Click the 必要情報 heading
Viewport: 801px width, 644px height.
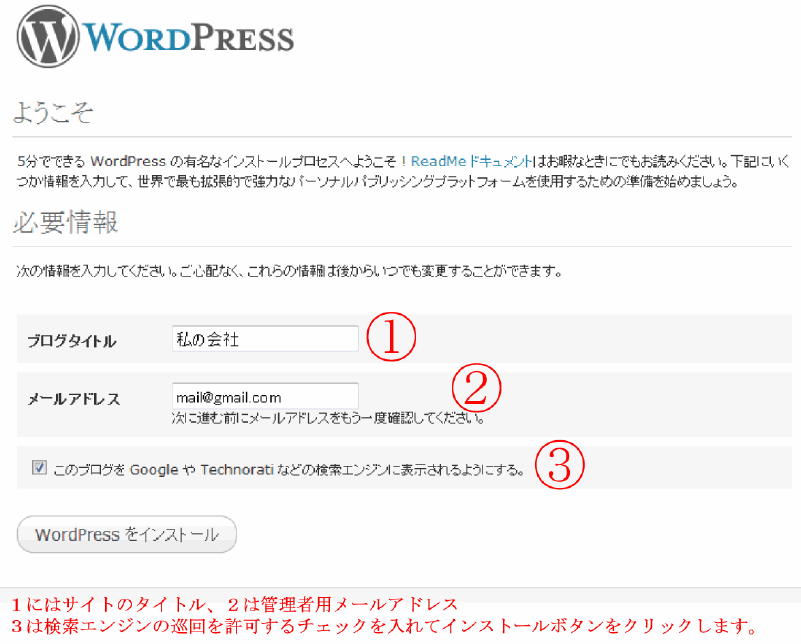coord(65,222)
